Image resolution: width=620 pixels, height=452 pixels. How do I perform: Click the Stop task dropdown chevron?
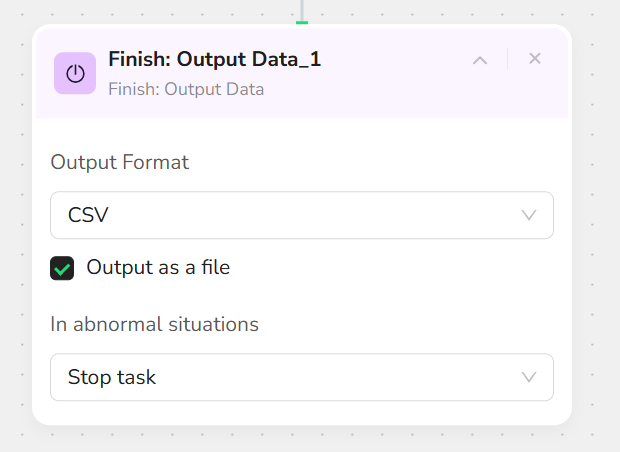(529, 377)
